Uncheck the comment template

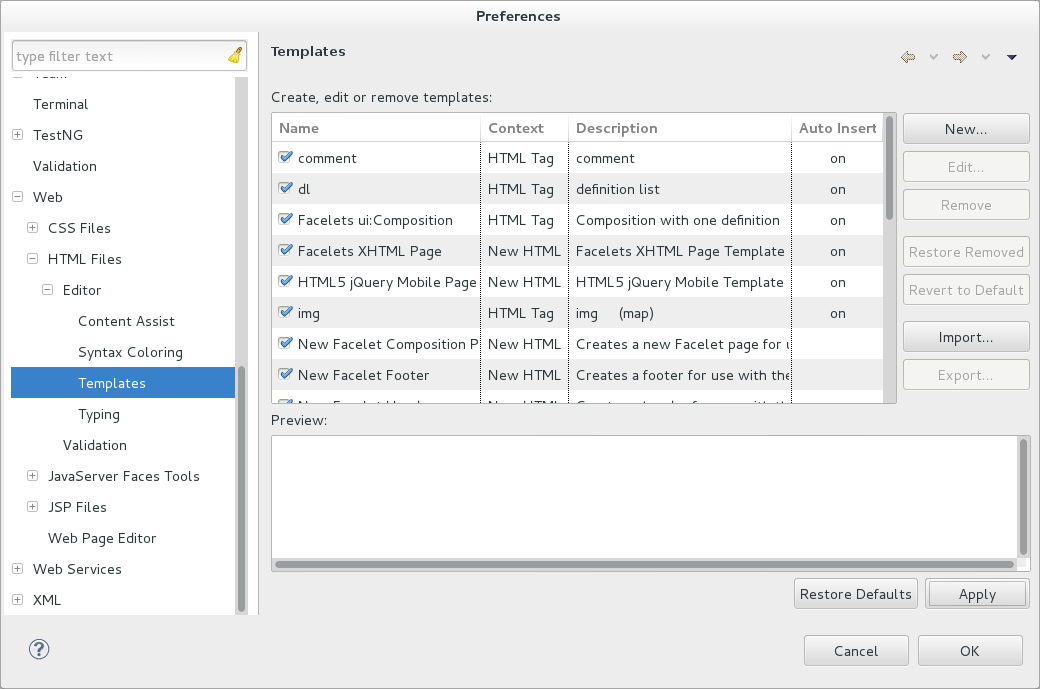(x=284, y=157)
